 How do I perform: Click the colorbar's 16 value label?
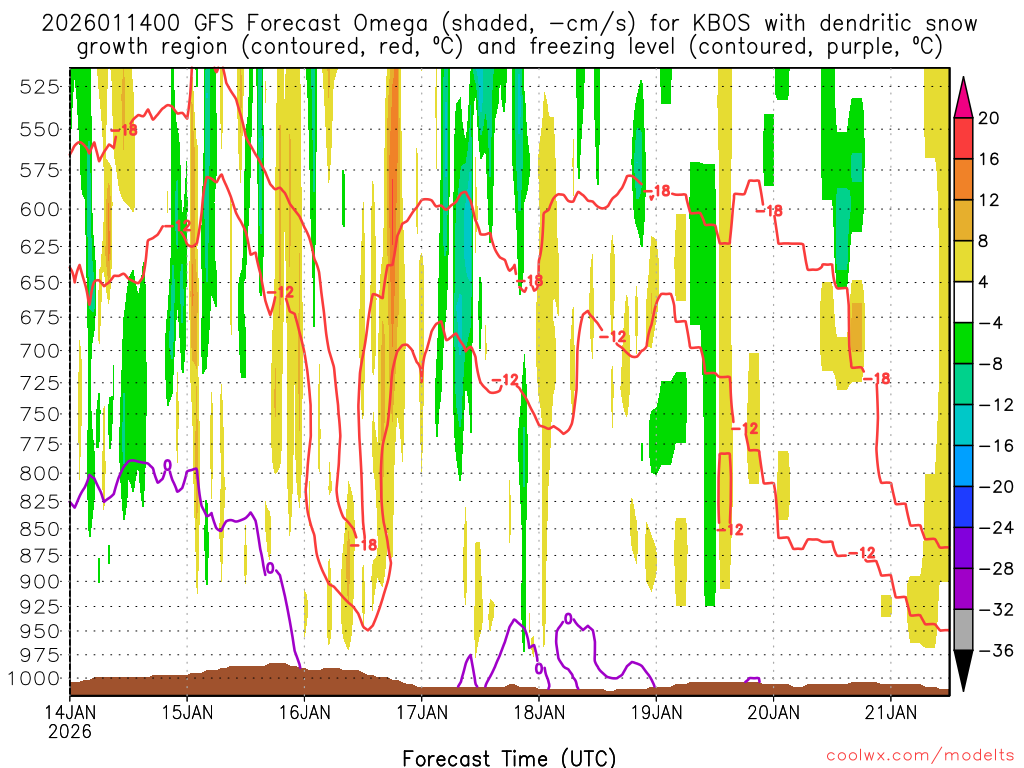click(989, 159)
